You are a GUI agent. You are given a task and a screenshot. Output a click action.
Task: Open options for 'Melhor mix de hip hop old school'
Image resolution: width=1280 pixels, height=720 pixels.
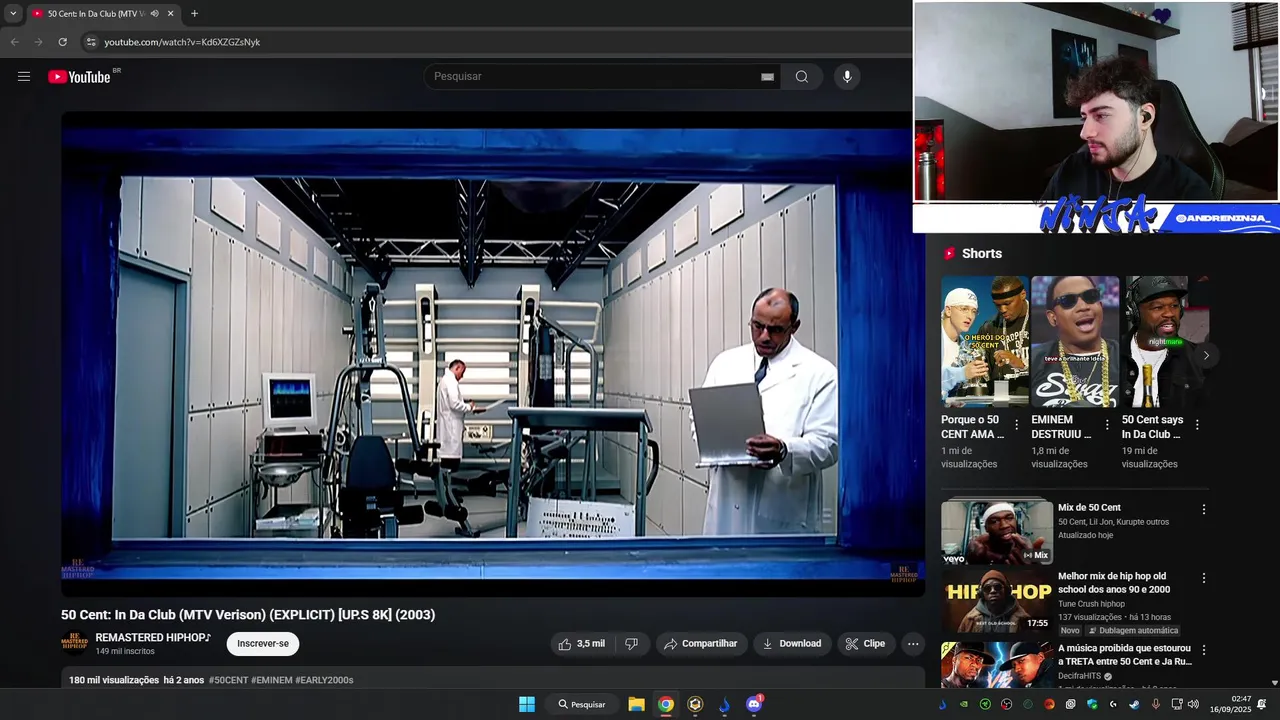click(1204, 578)
